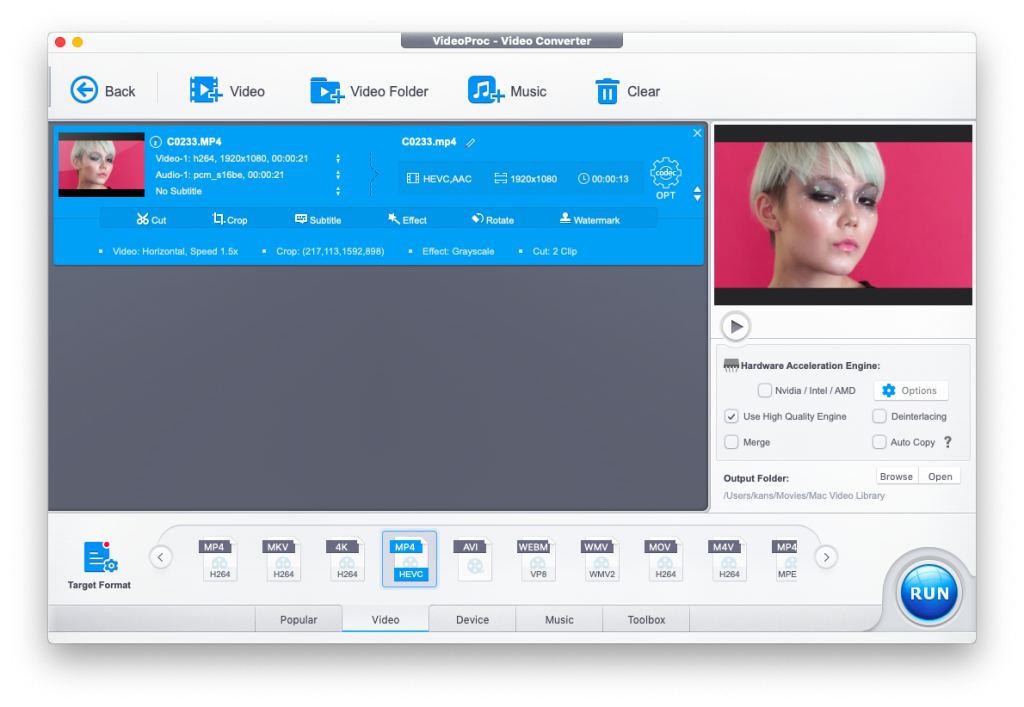Select MP4 HEVC format
1024x707 pixels.
(x=409, y=559)
